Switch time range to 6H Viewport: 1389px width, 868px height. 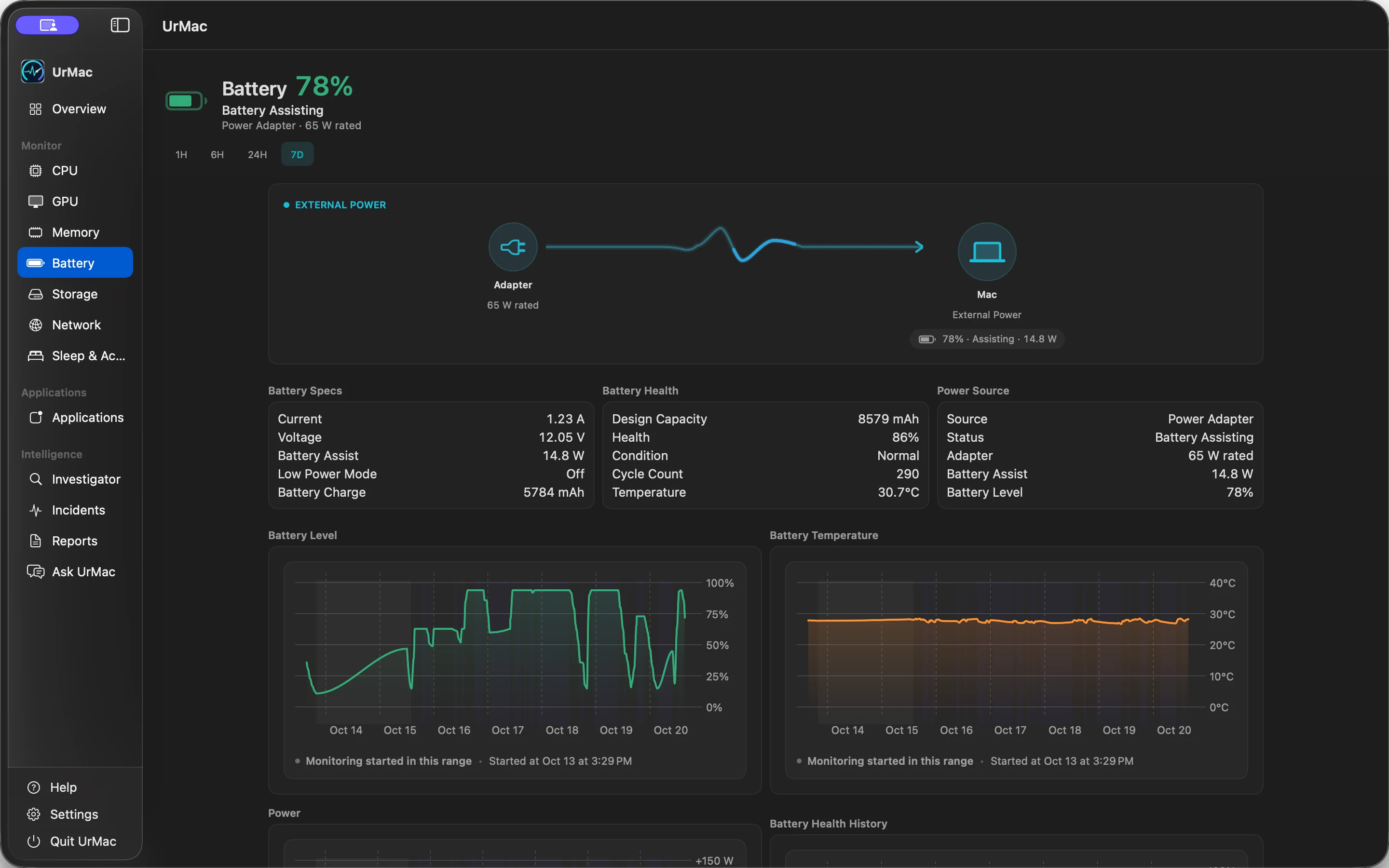click(217, 154)
